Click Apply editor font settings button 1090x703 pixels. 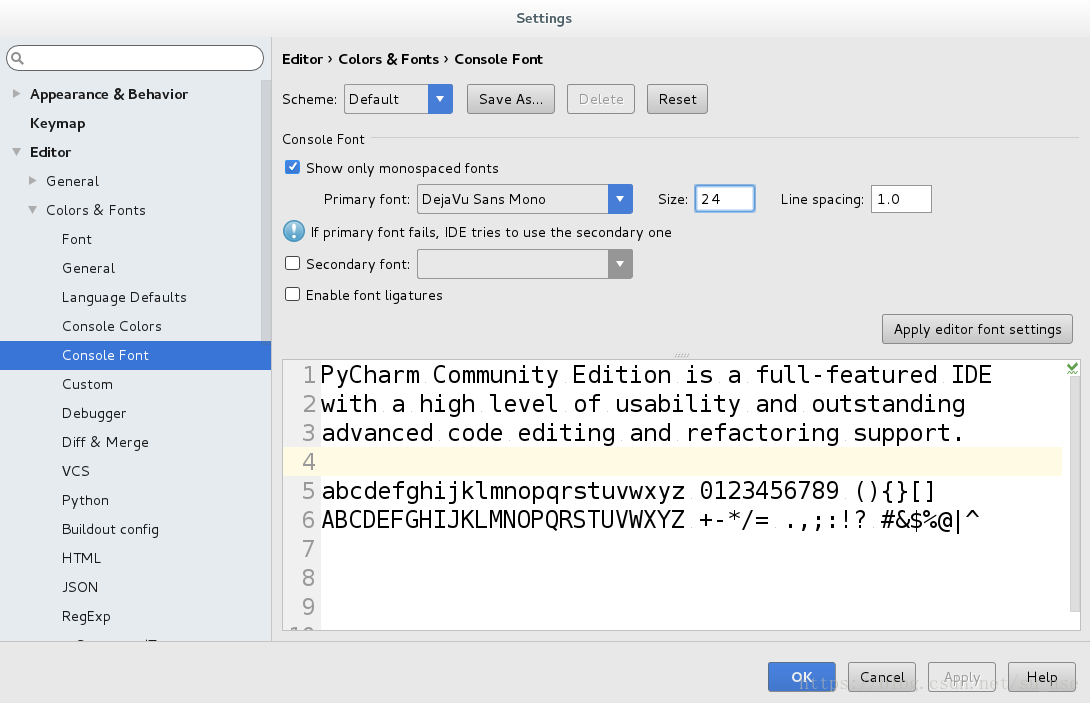(x=977, y=329)
